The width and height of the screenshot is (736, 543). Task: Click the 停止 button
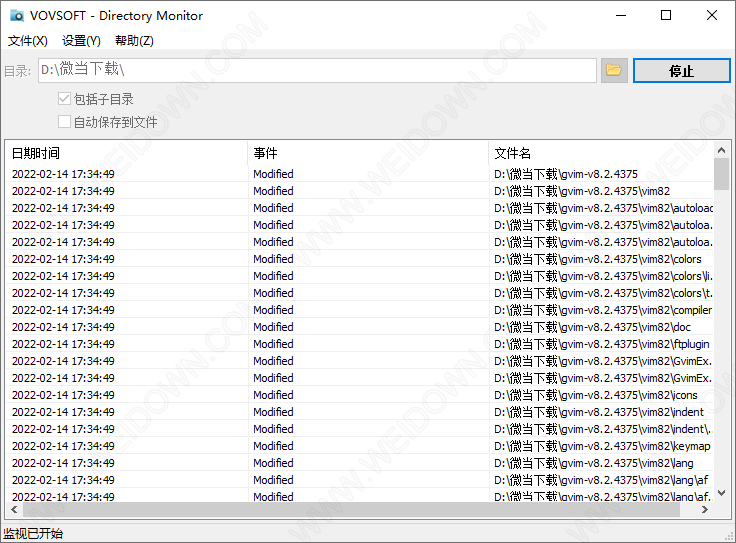682,70
